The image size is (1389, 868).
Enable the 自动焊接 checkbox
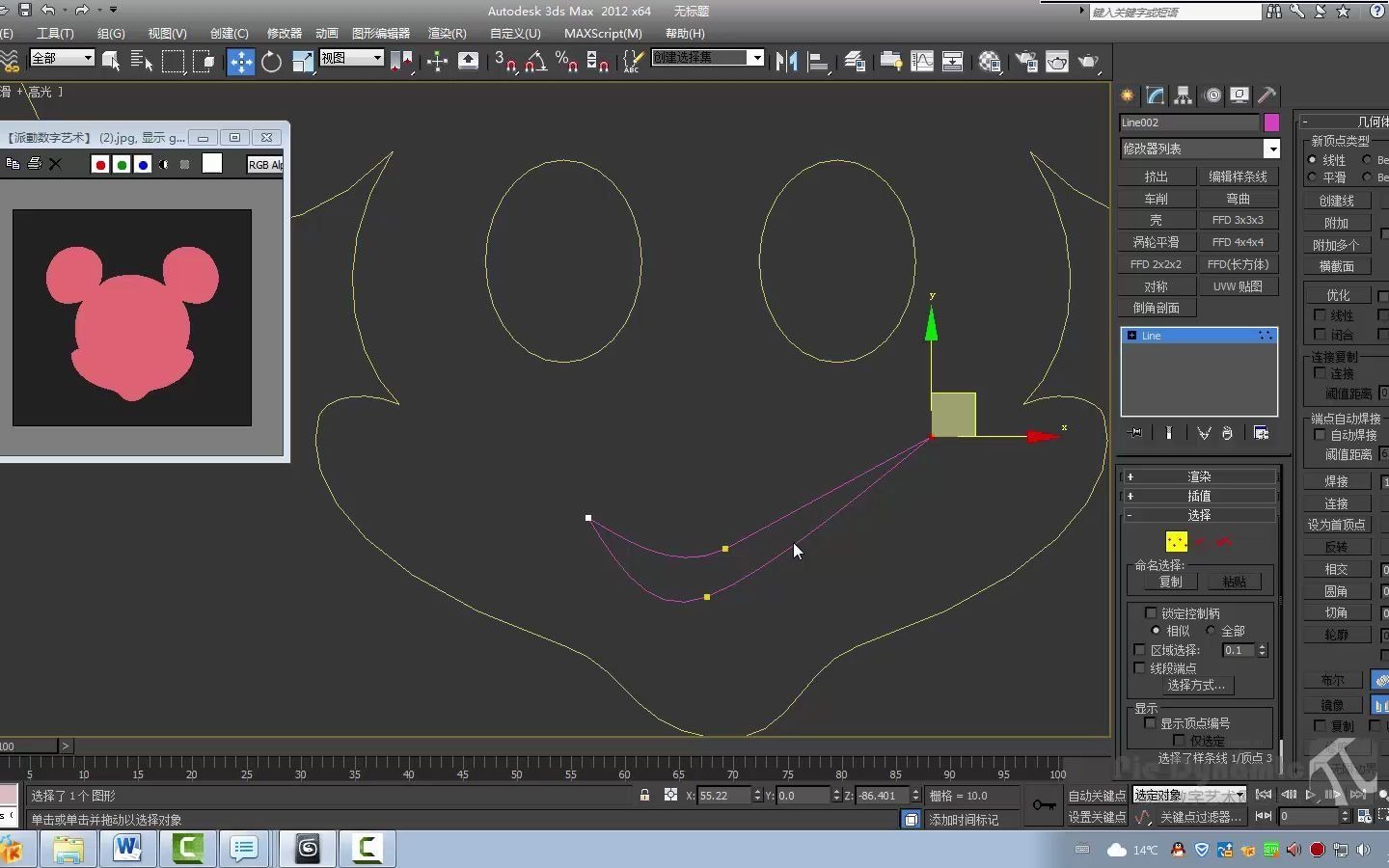point(1320,435)
